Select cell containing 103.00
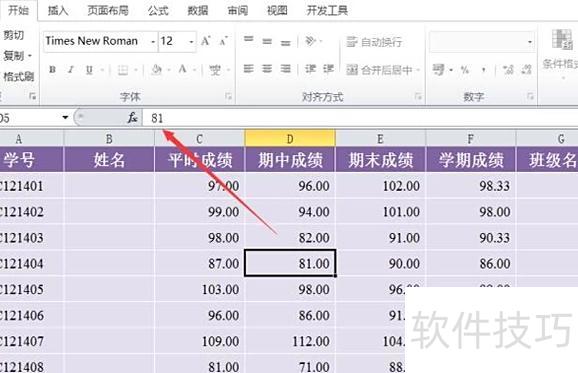Viewport: 578px width, 373px height. [199, 289]
